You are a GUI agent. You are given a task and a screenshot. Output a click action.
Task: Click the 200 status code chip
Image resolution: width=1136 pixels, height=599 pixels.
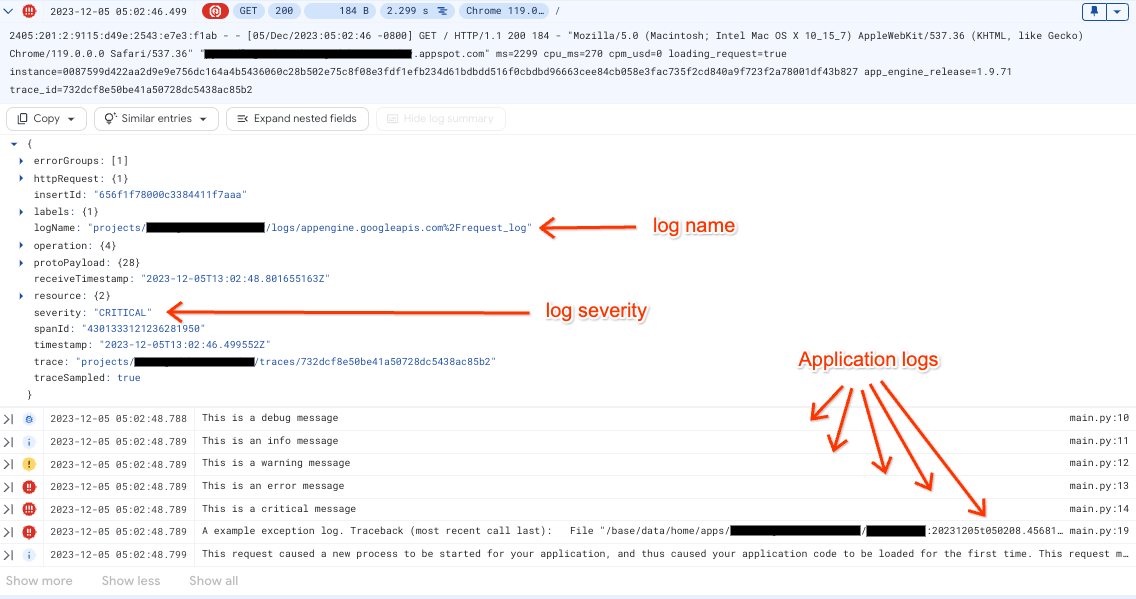click(x=284, y=11)
